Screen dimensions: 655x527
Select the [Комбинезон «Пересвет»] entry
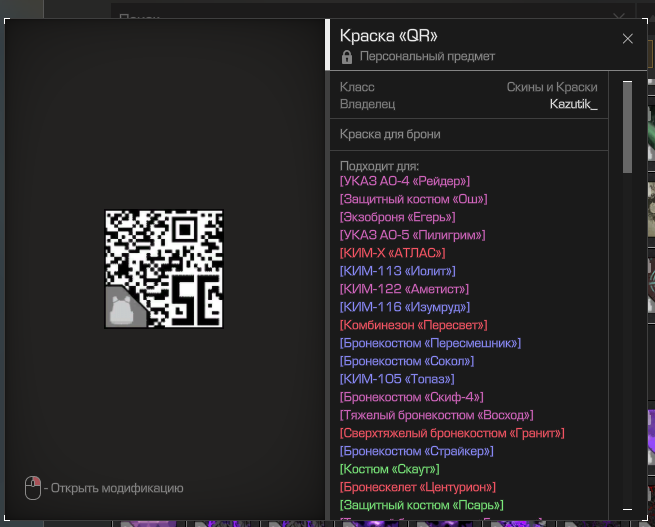pyautogui.click(x=414, y=325)
